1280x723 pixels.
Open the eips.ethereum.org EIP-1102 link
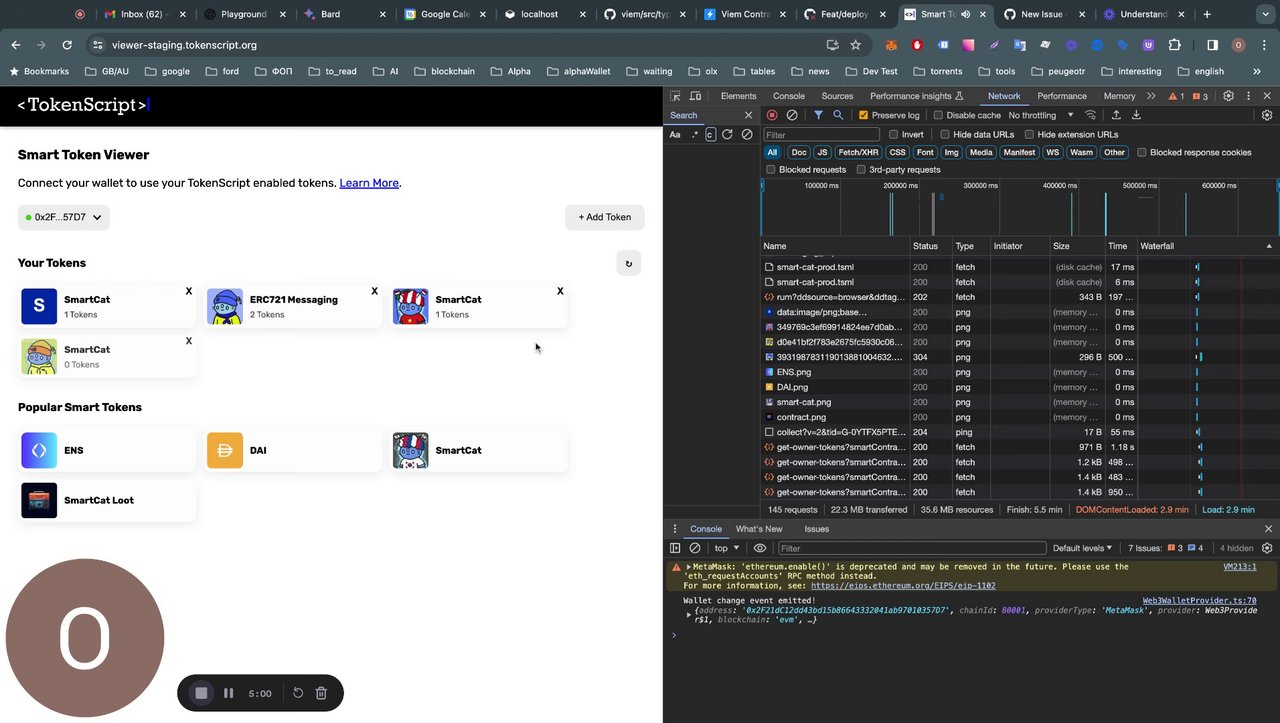coord(903,586)
